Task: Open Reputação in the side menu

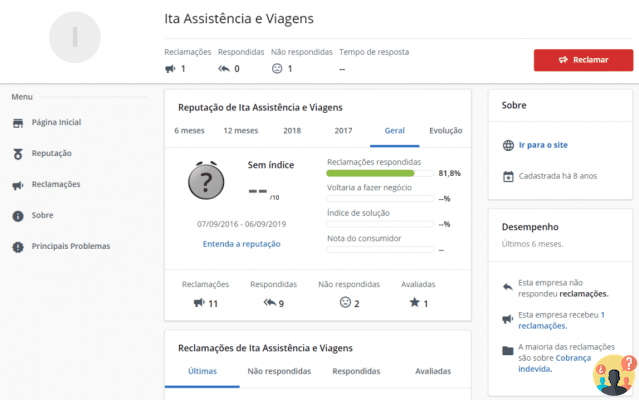Action: coord(52,153)
